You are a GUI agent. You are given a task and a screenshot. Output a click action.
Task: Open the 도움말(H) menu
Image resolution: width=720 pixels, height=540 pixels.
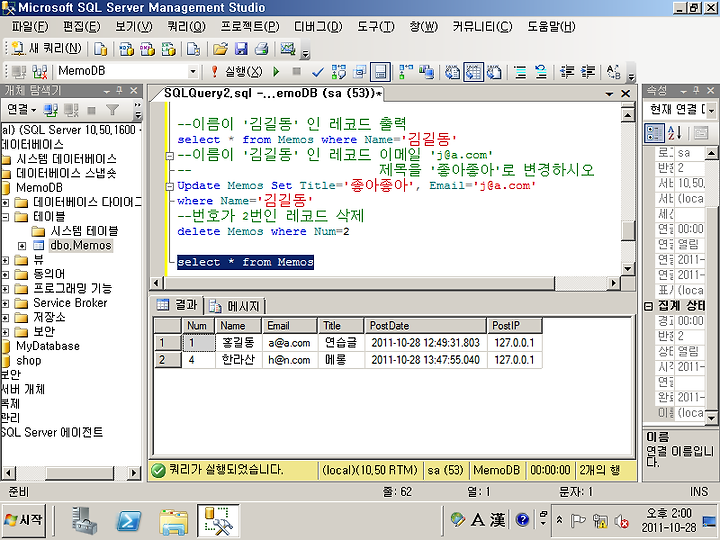tap(551, 27)
